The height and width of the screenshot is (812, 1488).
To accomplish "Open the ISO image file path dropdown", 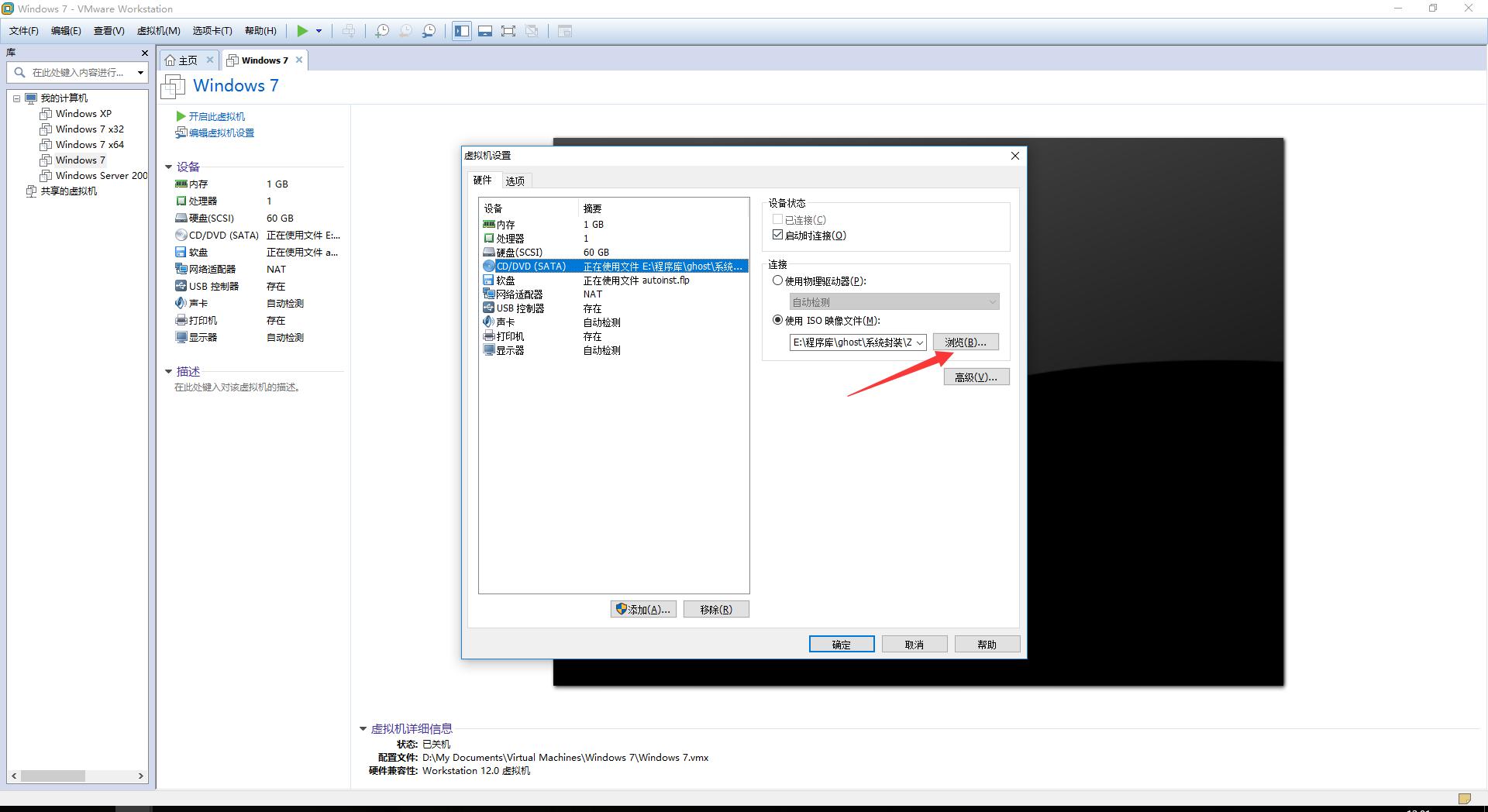I will click(921, 342).
